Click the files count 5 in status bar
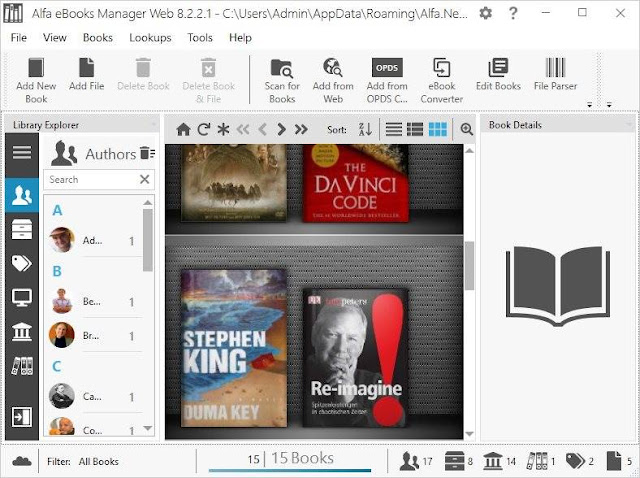The width and height of the screenshot is (640, 478). (619, 461)
